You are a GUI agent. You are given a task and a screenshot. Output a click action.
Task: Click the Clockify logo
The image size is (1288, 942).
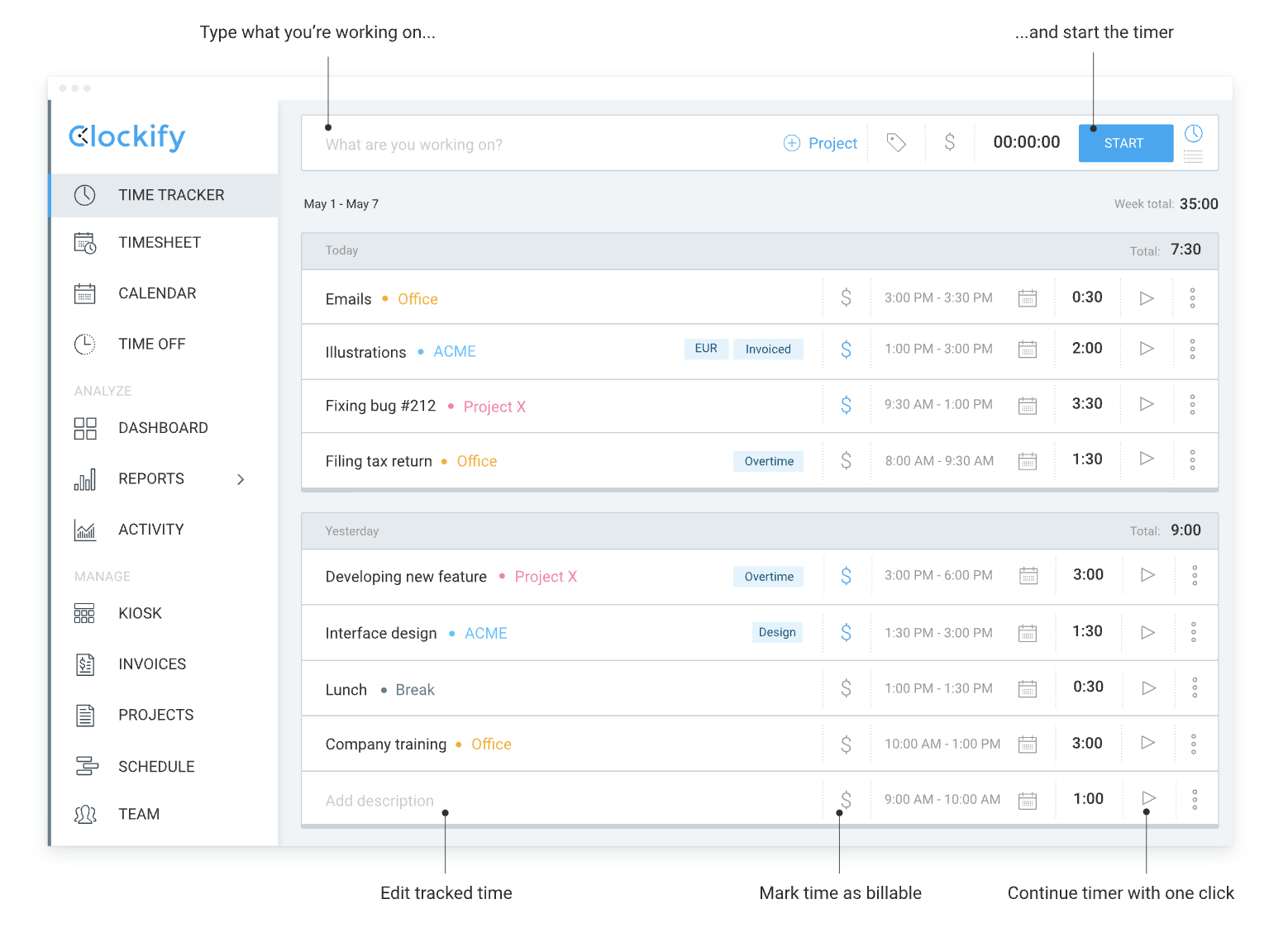pyautogui.click(x=127, y=136)
